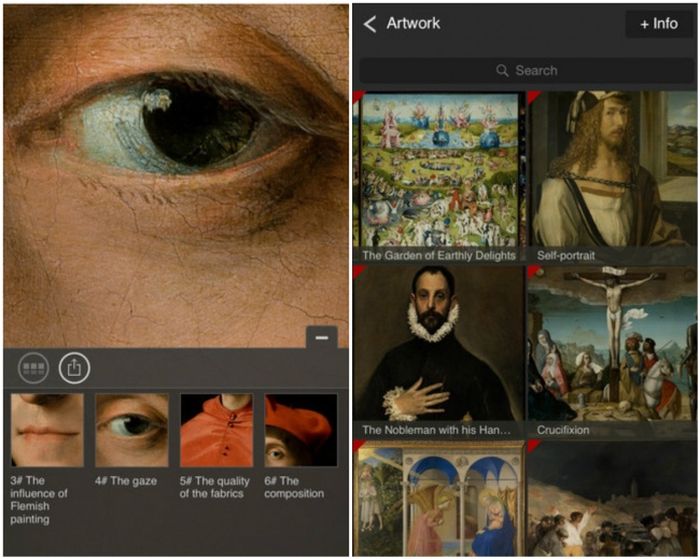
Task: Tap the share icon
Action: click(75, 368)
